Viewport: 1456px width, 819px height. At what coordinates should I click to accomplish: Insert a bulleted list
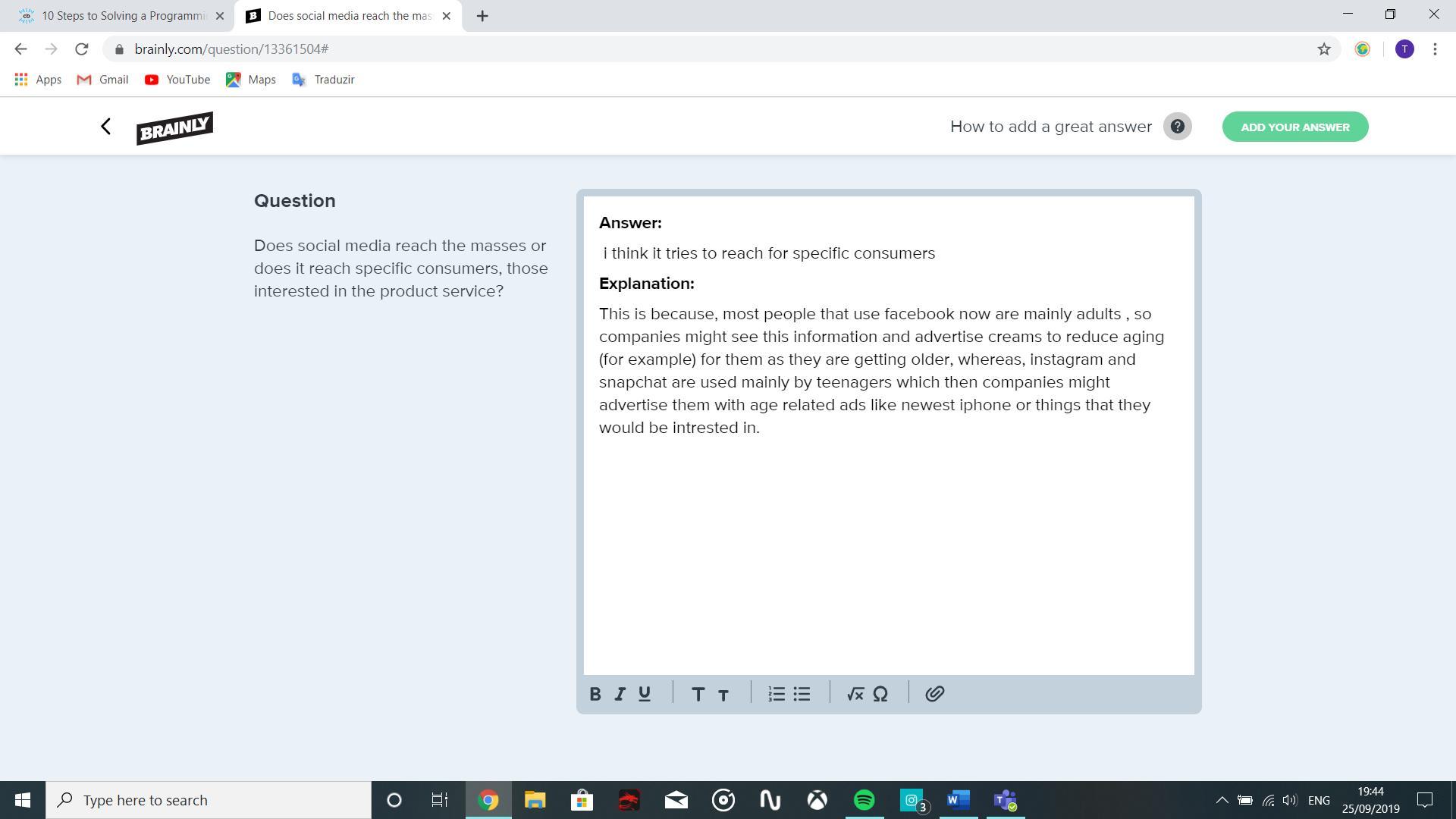click(802, 694)
